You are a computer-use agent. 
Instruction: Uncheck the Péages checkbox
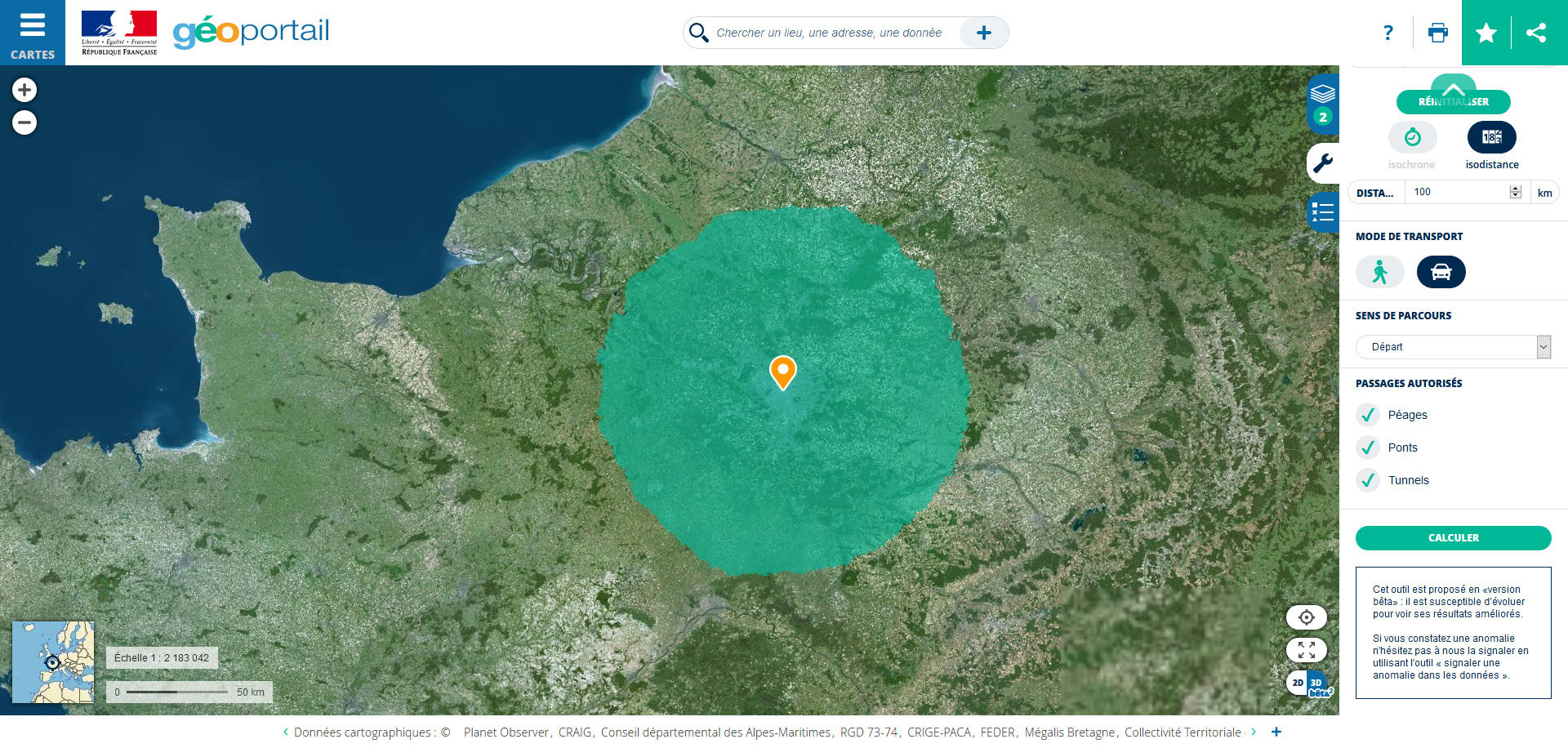click(x=1369, y=415)
